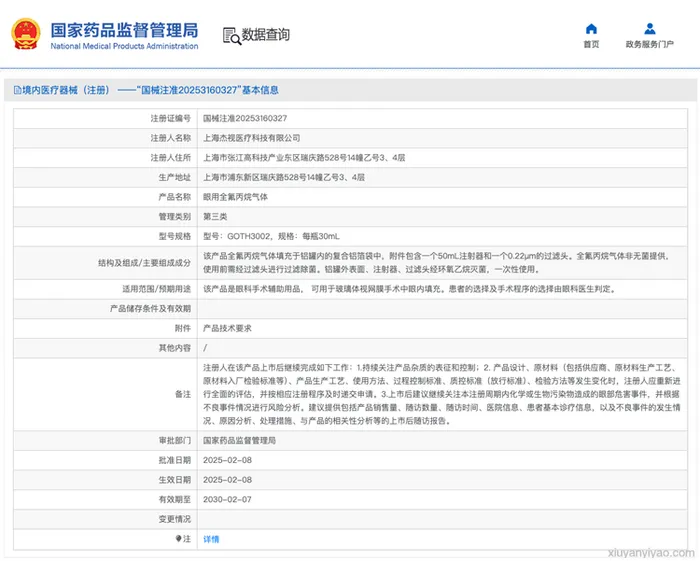Click the 备注 remarks paragraph
This screenshot has height=561, width=700.
coord(442,394)
